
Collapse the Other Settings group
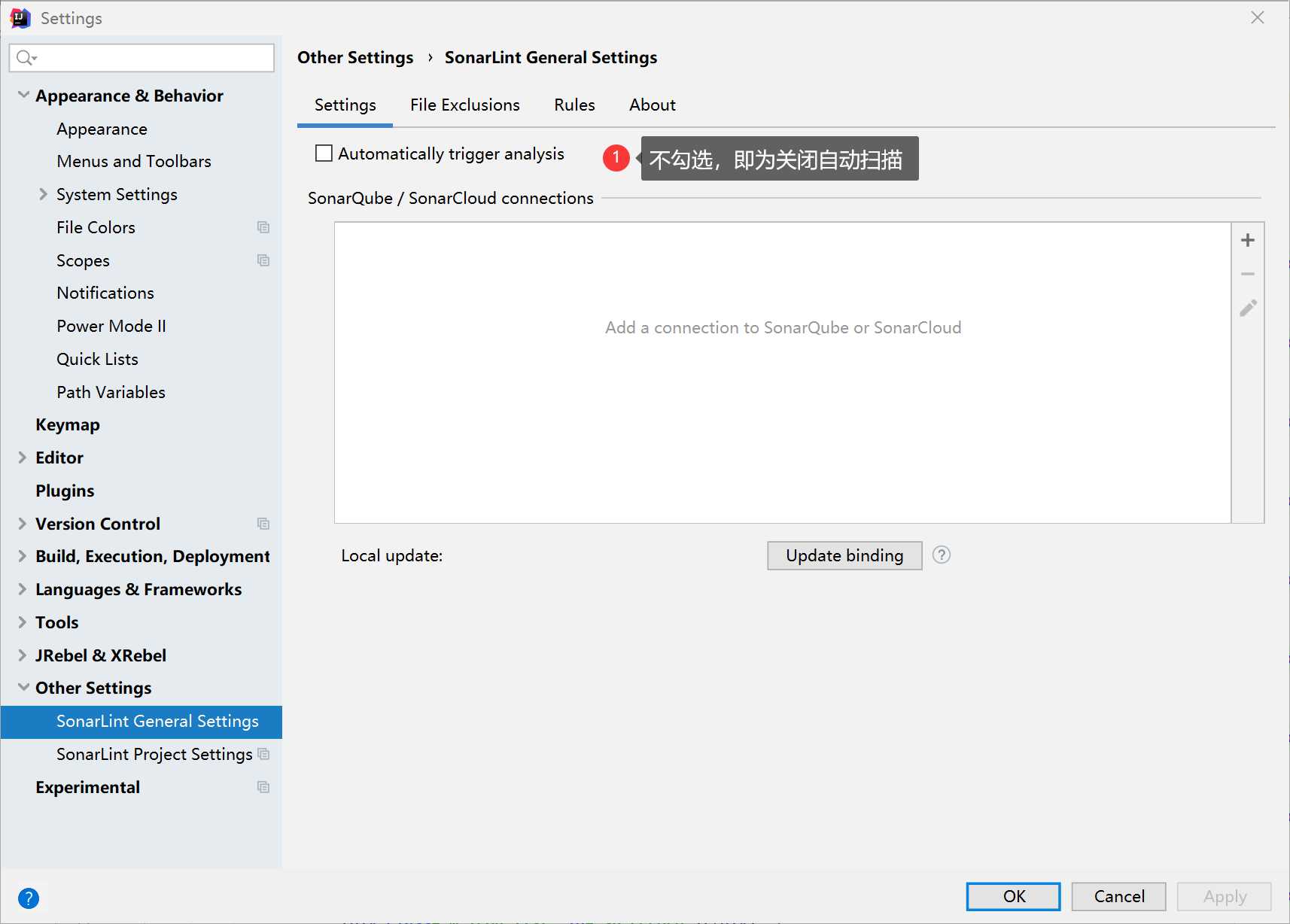[23, 688]
